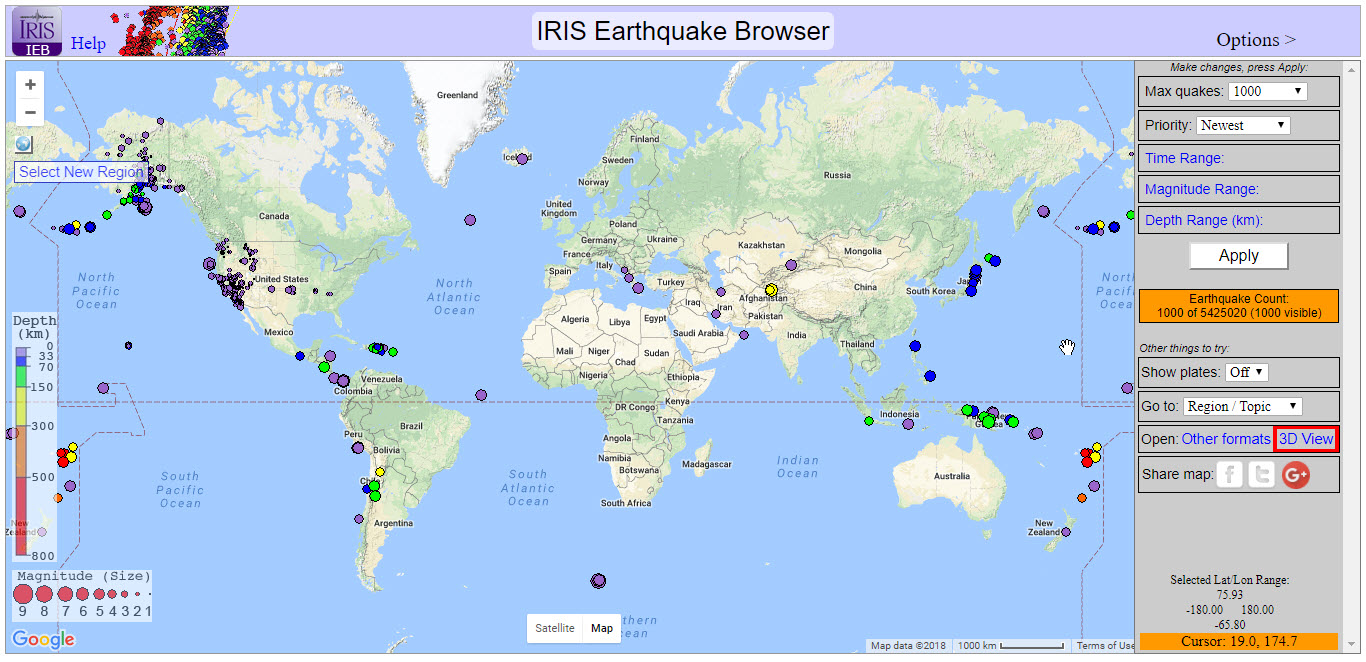The width and height of the screenshot is (1366, 662).
Task: Zoom out with the map minus button
Action: coord(31,112)
